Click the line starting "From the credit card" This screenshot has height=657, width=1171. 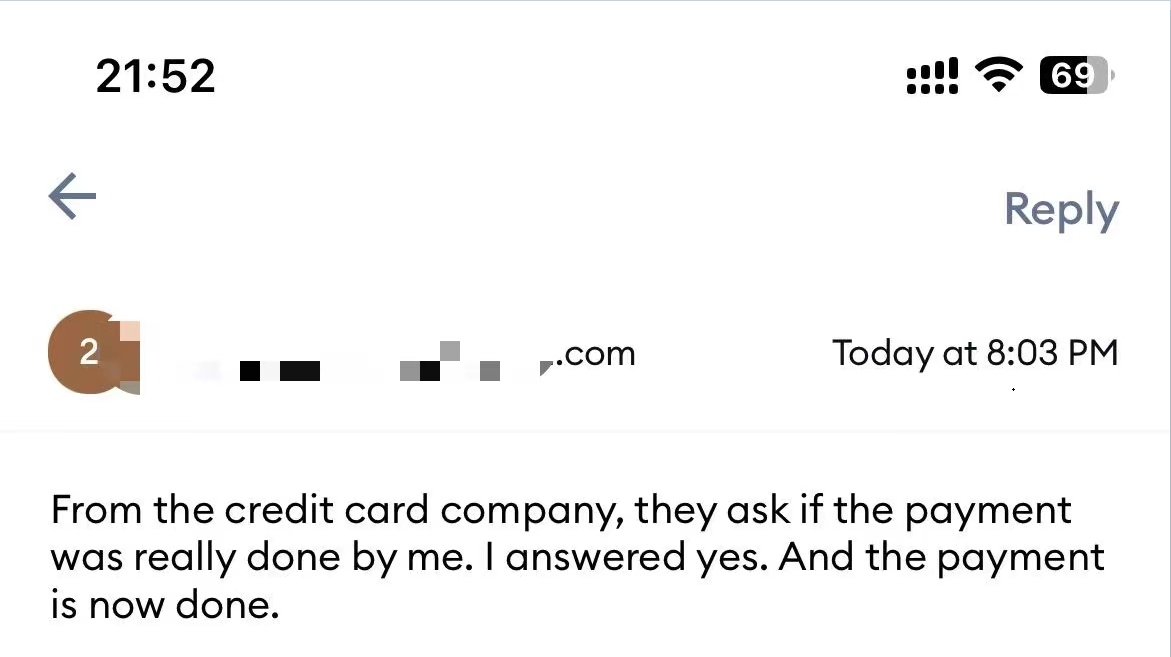560,510
